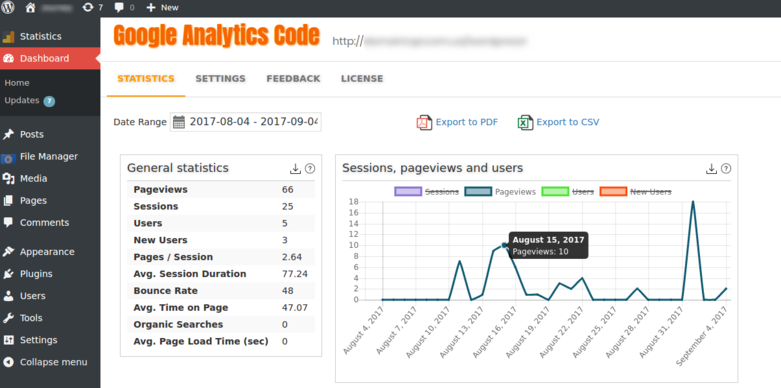Open help for General statistics panel

point(310,168)
